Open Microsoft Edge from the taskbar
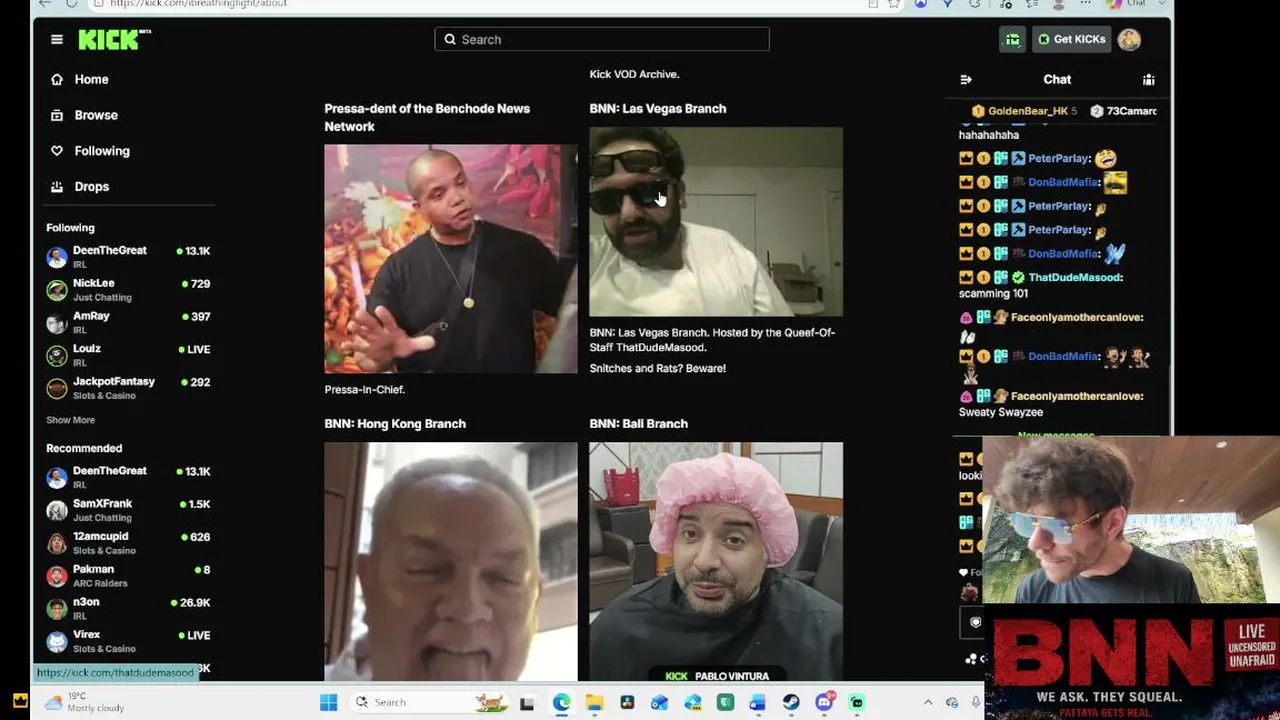Image resolution: width=1280 pixels, height=720 pixels. click(561, 702)
